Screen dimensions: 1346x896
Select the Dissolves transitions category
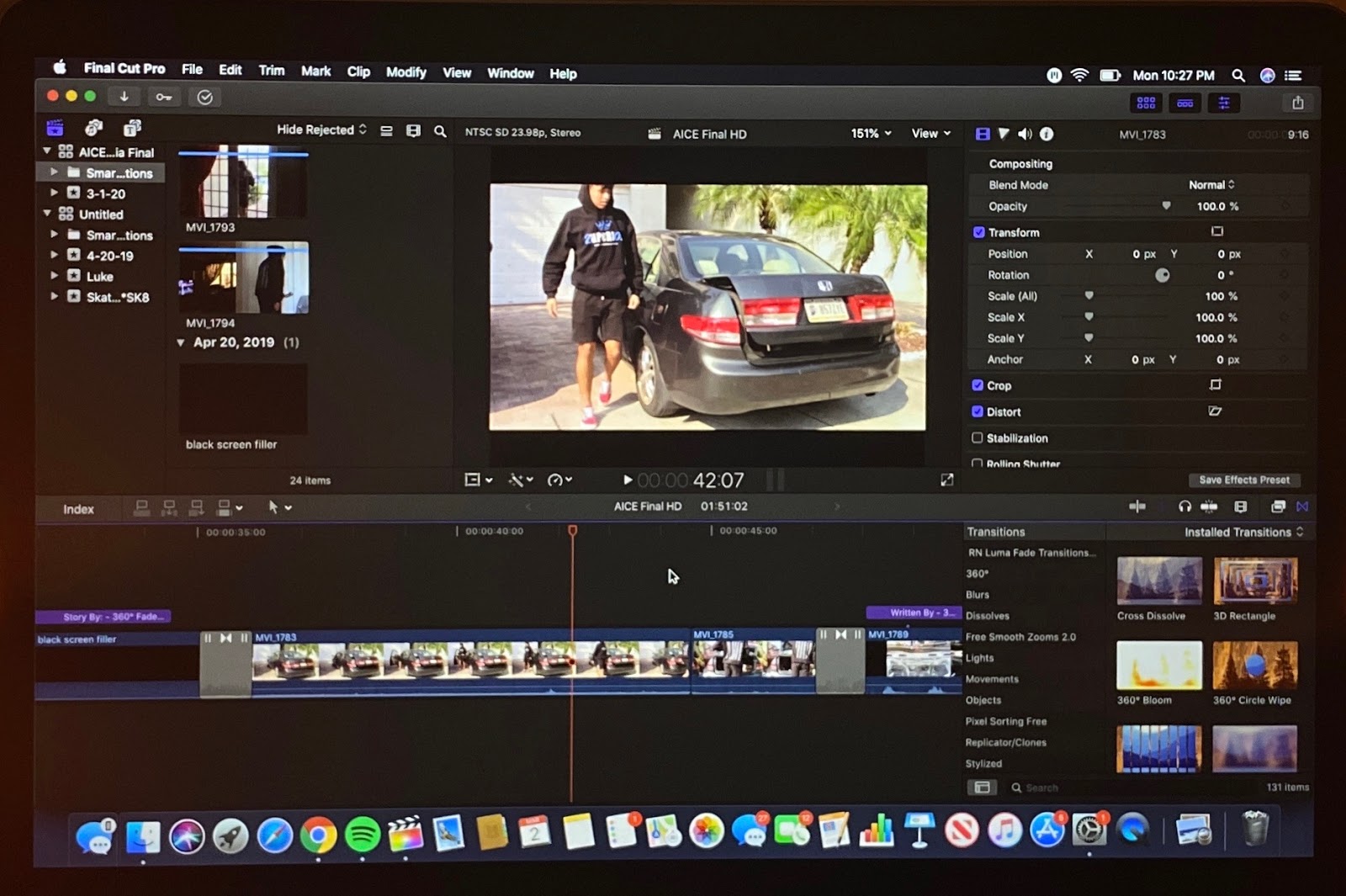click(x=987, y=616)
